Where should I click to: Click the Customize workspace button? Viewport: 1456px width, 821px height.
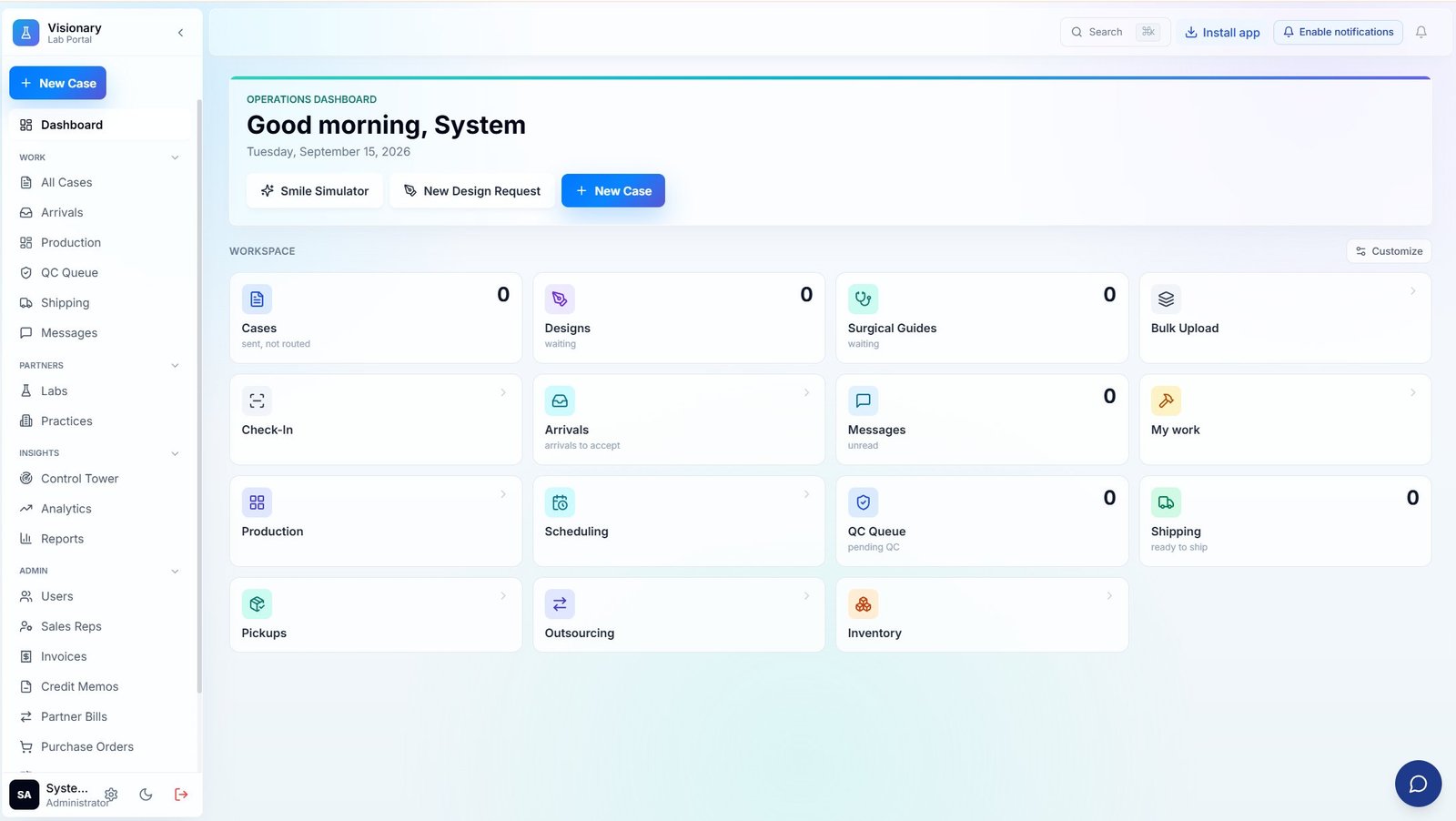(x=1389, y=251)
